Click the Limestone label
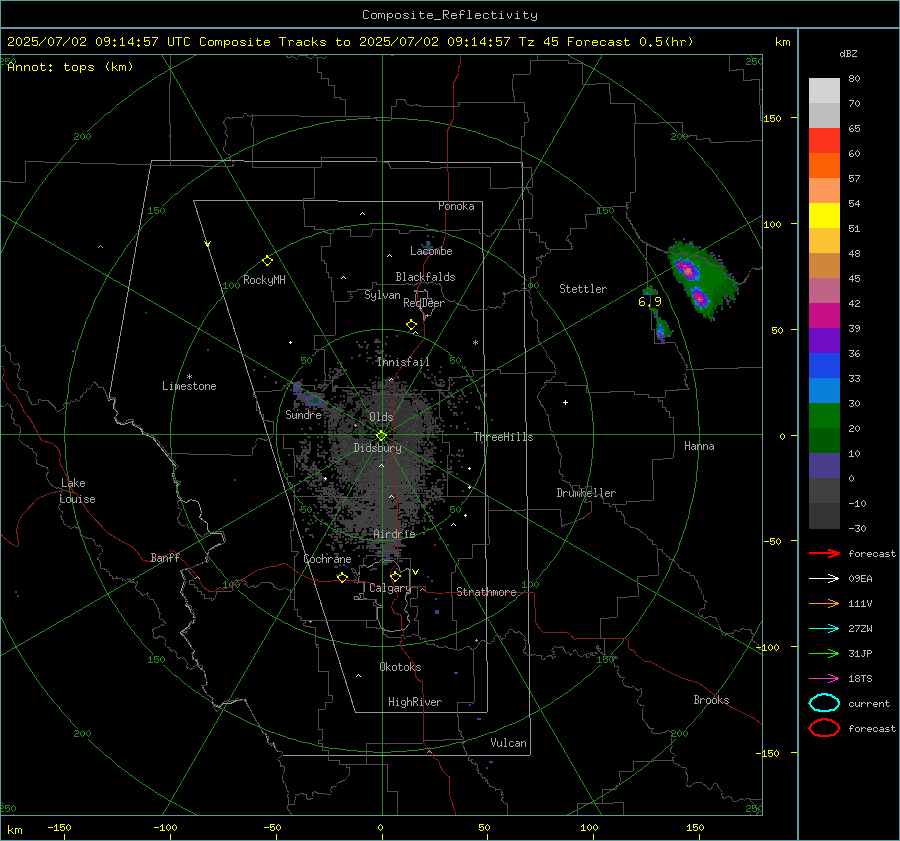The width and height of the screenshot is (900, 841). coord(189,386)
